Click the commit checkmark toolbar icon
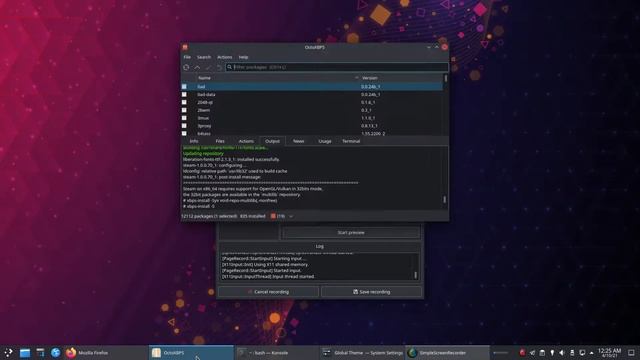 click(208, 67)
